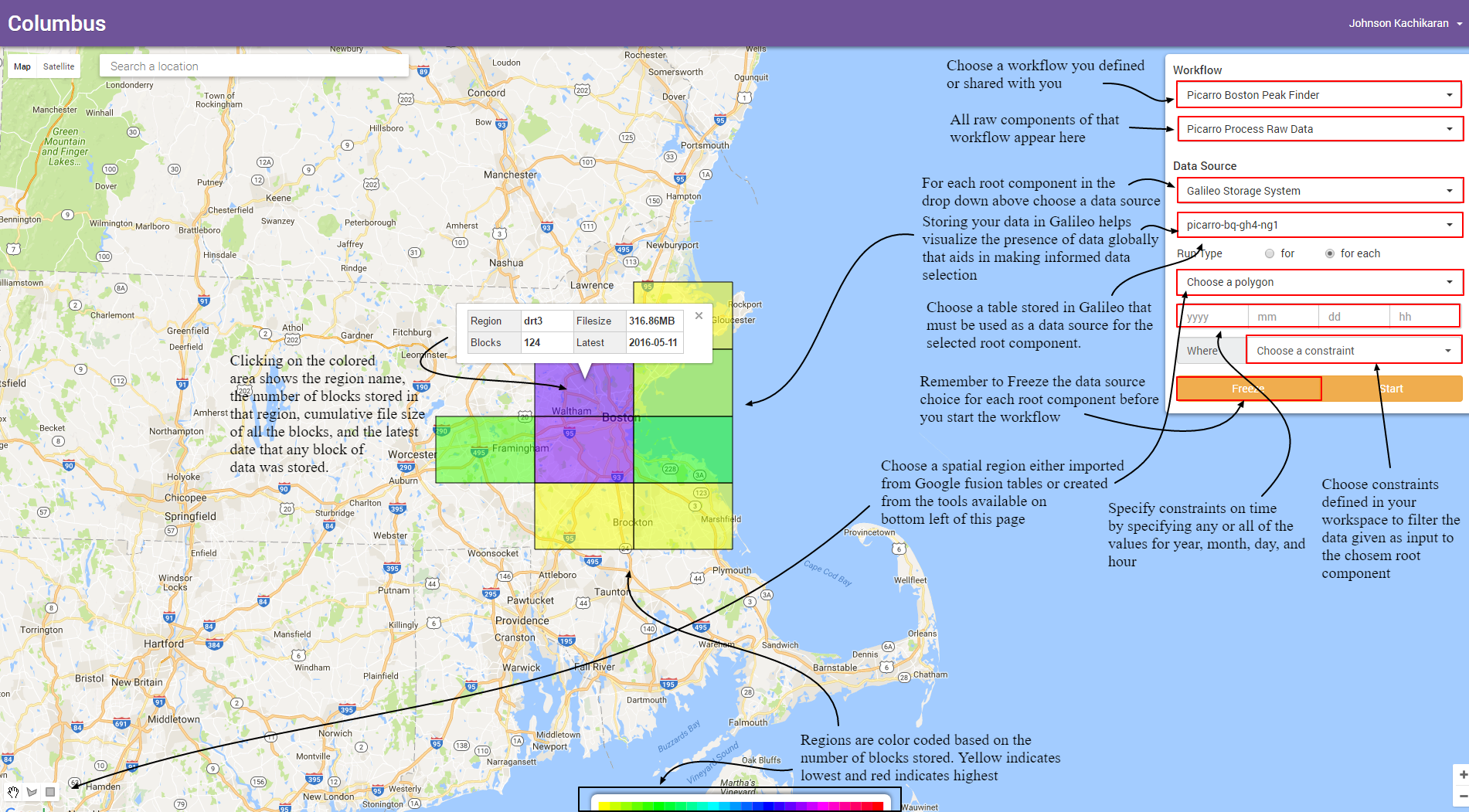
Task: Click the Latest date '2016-05-11'
Action: 653,342
